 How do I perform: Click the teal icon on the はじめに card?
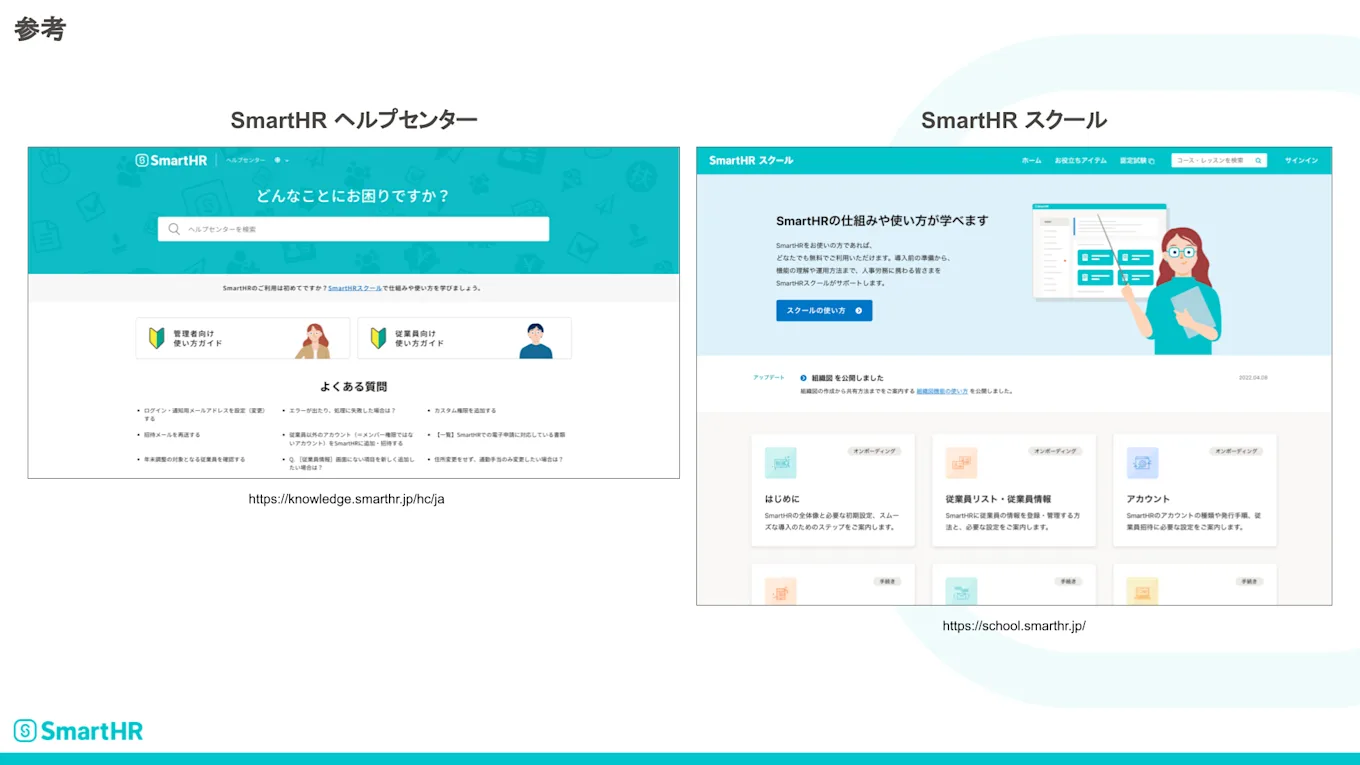click(781, 463)
